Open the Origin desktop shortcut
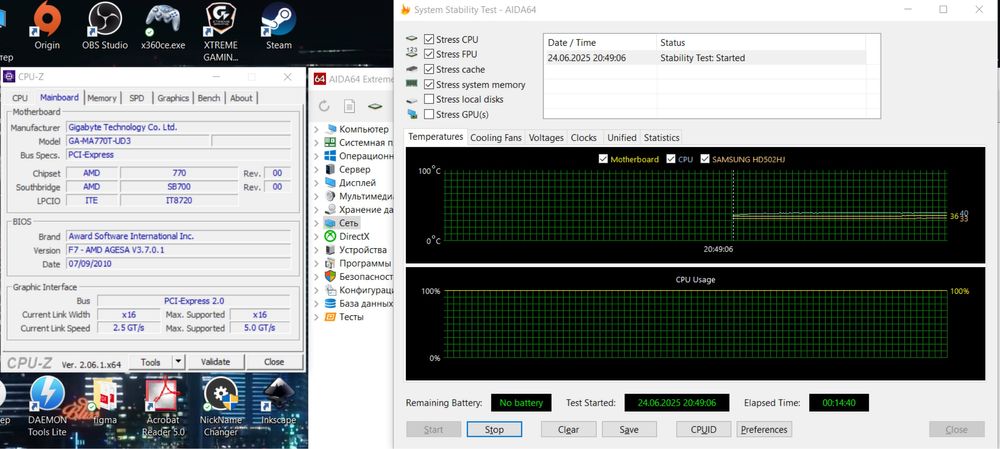The height and width of the screenshot is (449, 1000). pos(47,26)
